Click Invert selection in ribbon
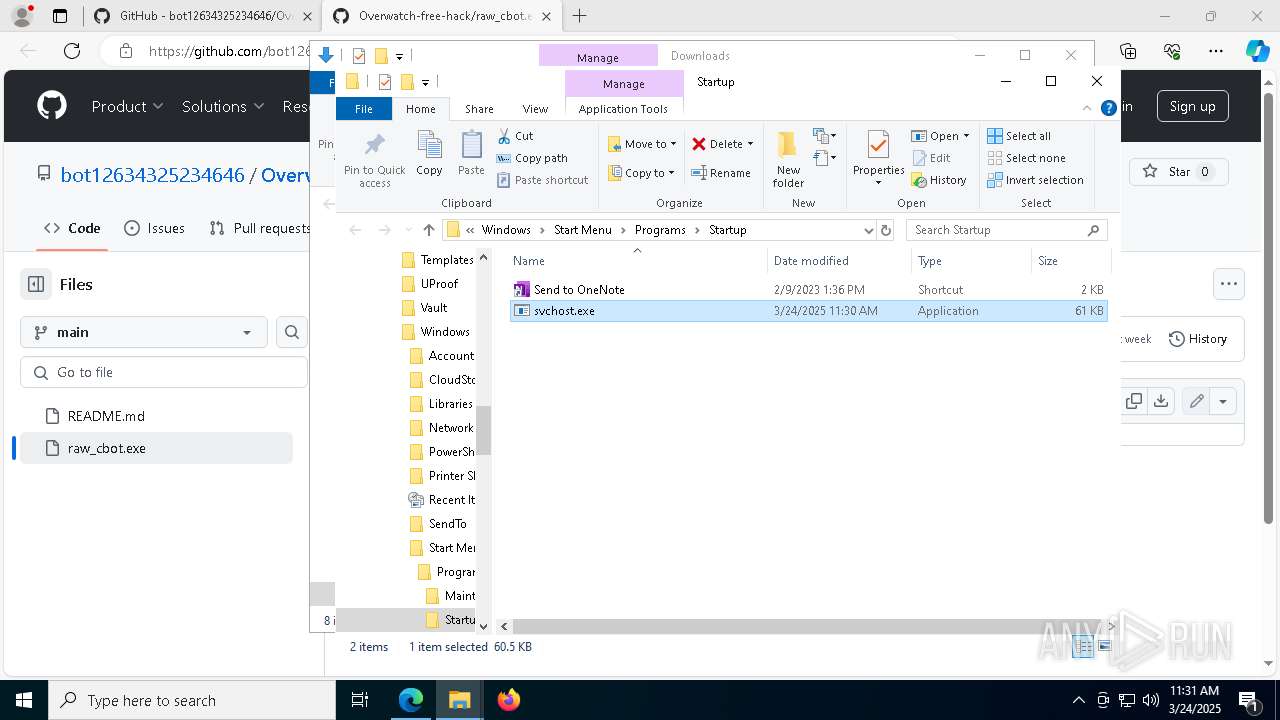Image resolution: width=1280 pixels, height=720 pixels. pos(1035,180)
